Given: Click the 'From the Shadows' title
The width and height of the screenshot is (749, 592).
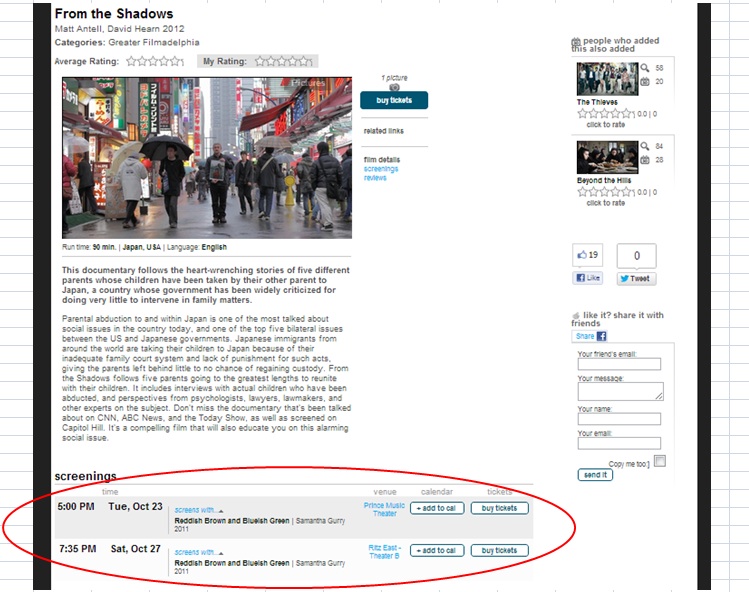Looking at the screenshot, I should pyautogui.click(x=114, y=14).
